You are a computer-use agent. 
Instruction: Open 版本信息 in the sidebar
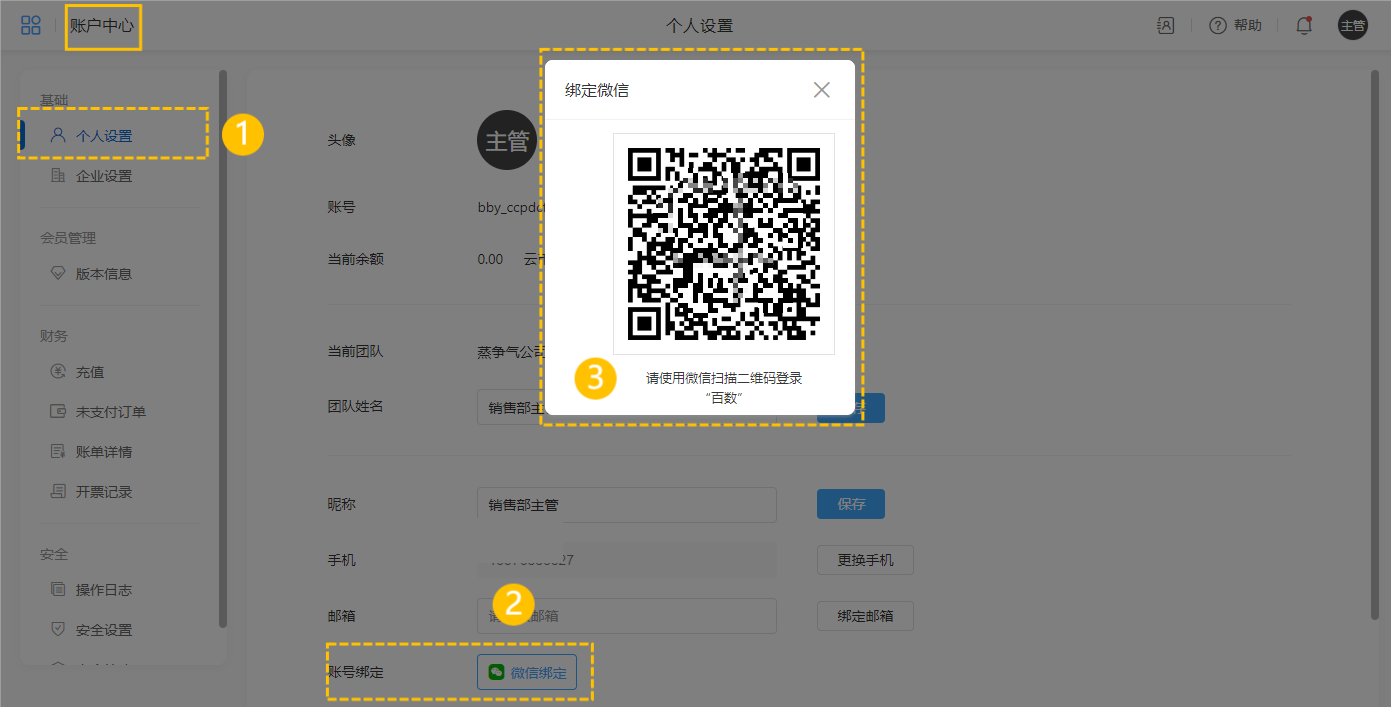(103, 274)
